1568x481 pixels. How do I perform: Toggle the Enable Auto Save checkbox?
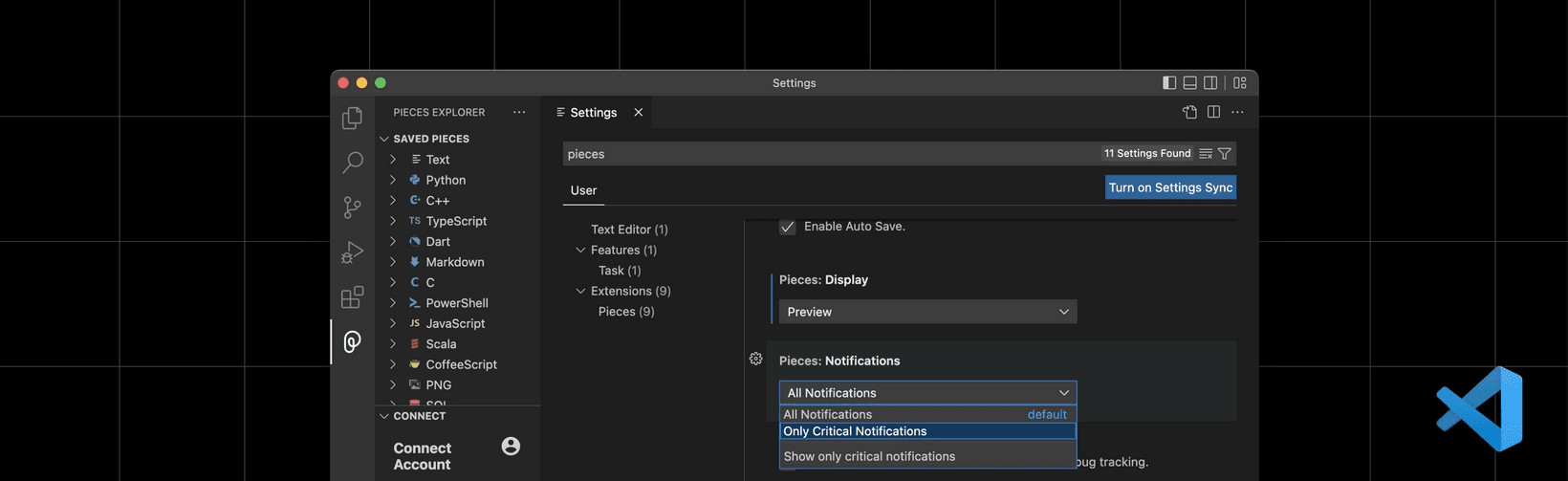(x=787, y=227)
